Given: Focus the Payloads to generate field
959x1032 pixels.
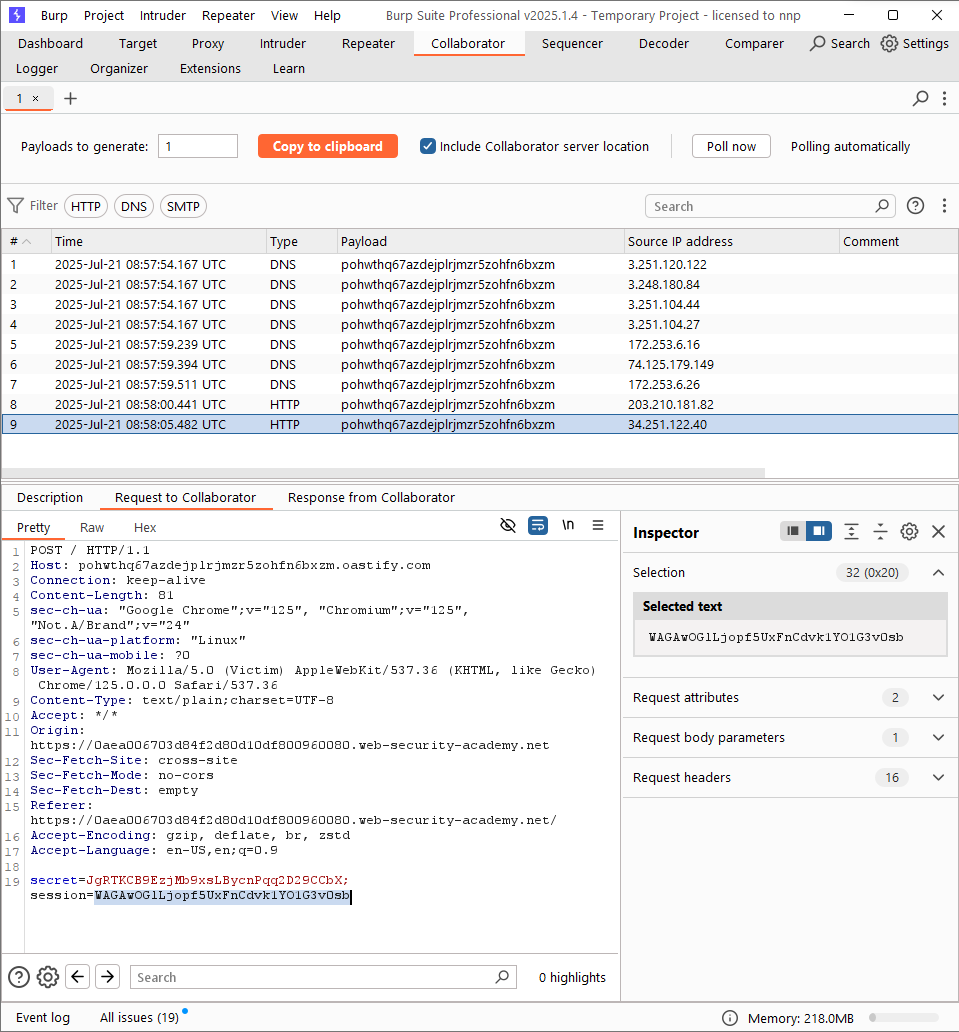Looking at the screenshot, I should tap(197, 146).
